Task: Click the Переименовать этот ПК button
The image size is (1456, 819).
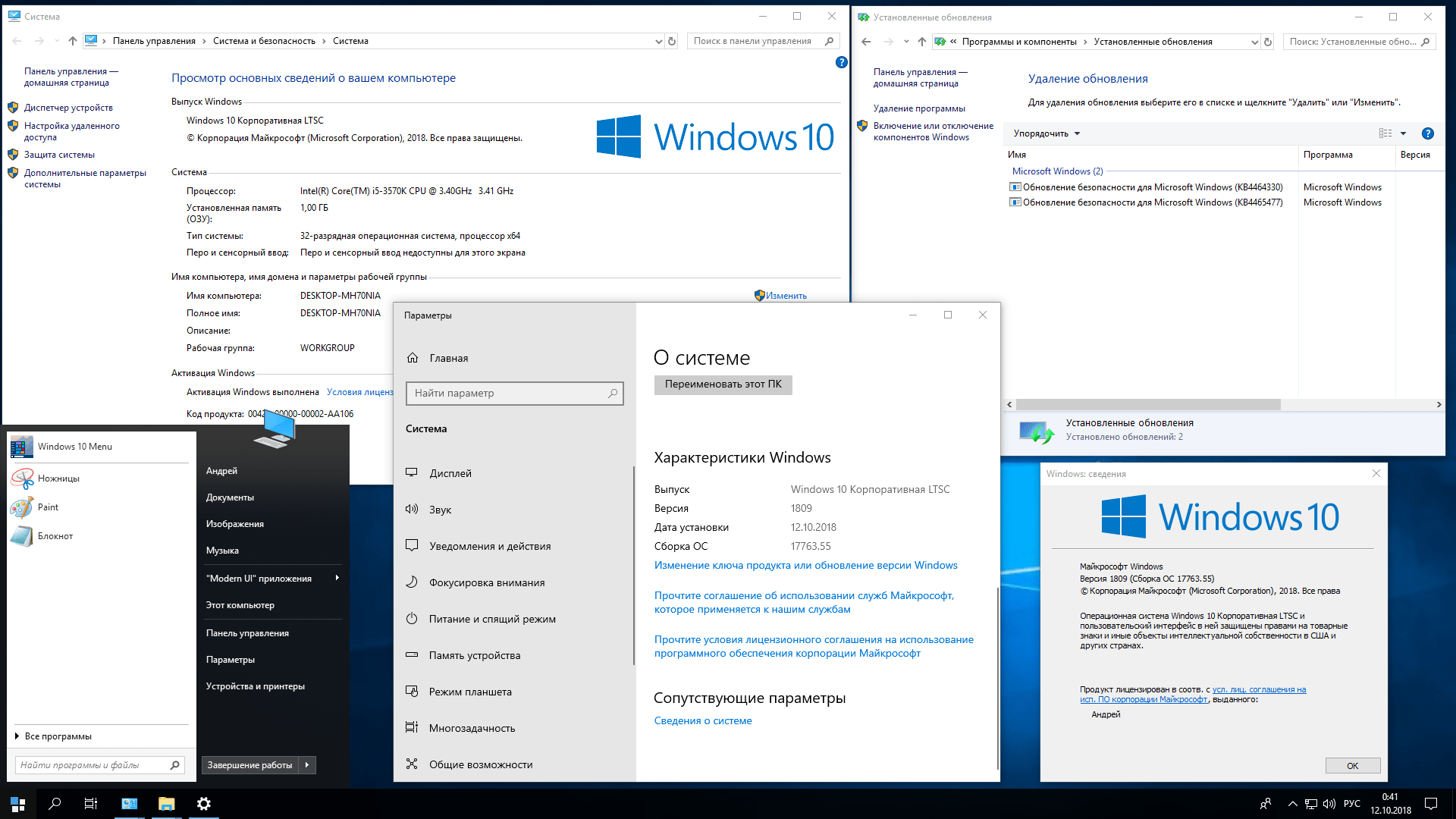Action: tap(722, 385)
